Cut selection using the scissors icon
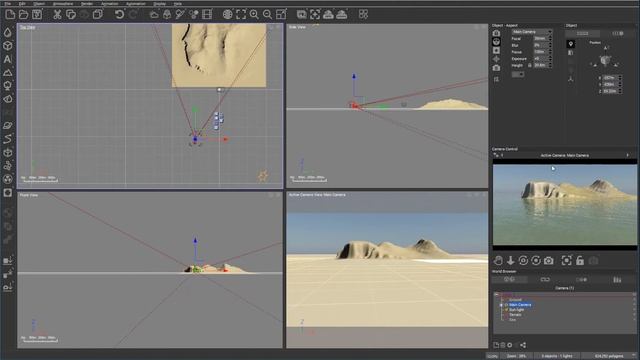Screen dimensions: 640x360 click(57, 15)
